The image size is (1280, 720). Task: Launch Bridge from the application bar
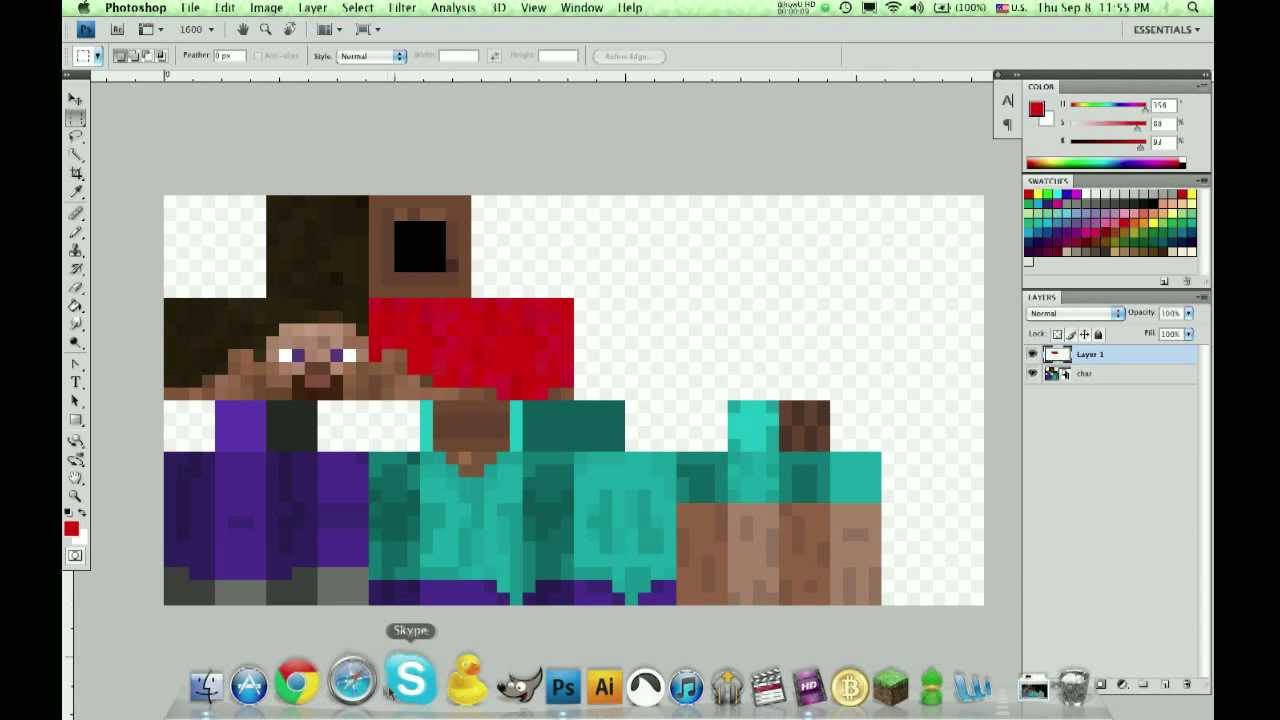tap(117, 29)
